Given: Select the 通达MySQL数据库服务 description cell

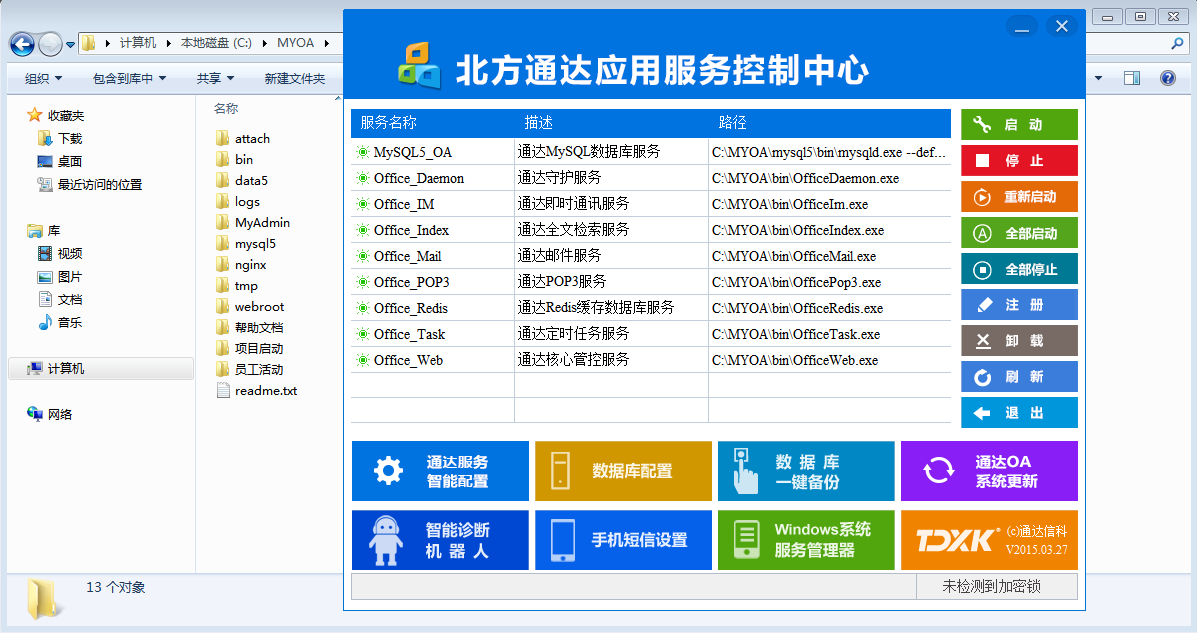Looking at the screenshot, I should [x=611, y=151].
